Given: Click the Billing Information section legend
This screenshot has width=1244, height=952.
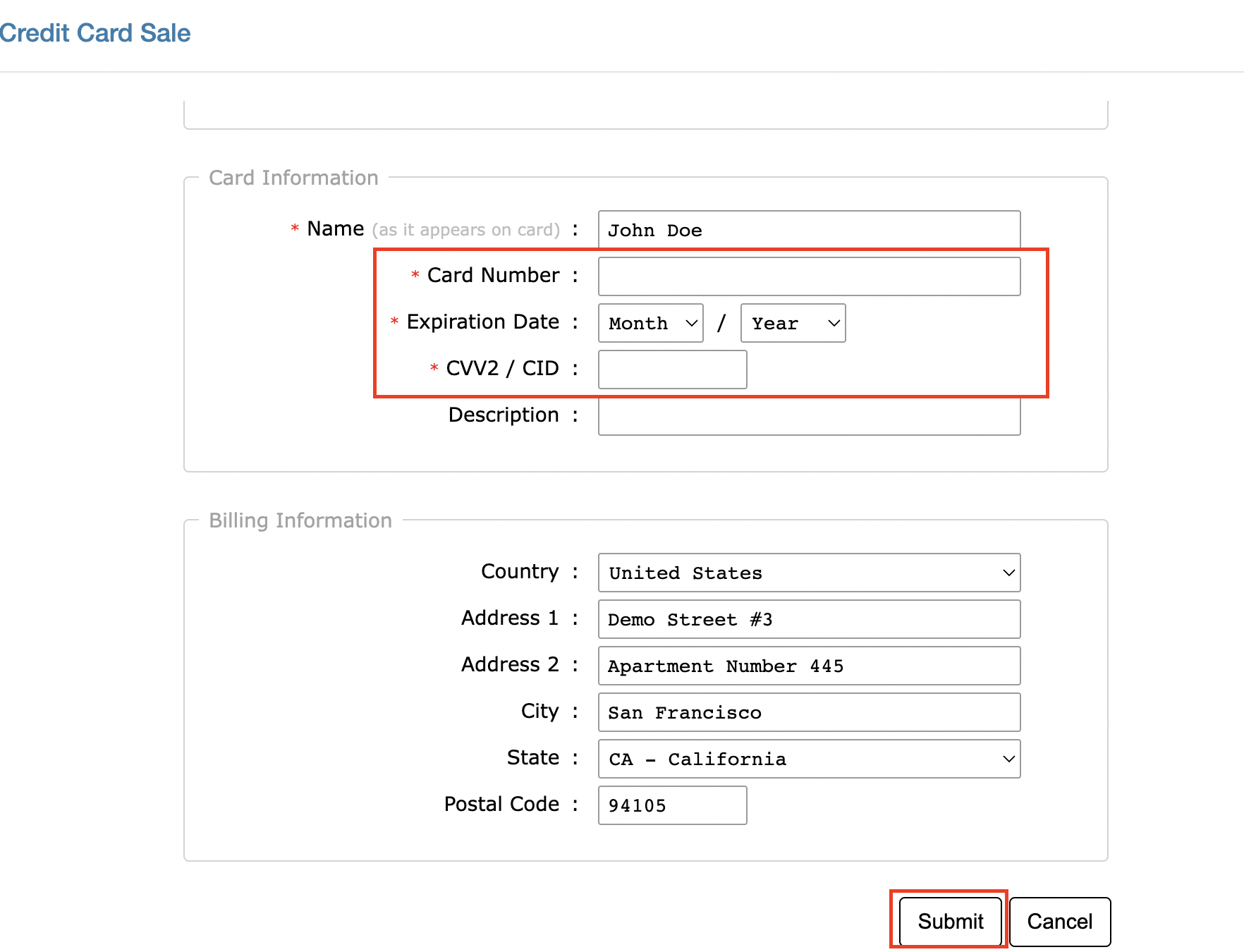Looking at the screenshot, I should point(300,520).
